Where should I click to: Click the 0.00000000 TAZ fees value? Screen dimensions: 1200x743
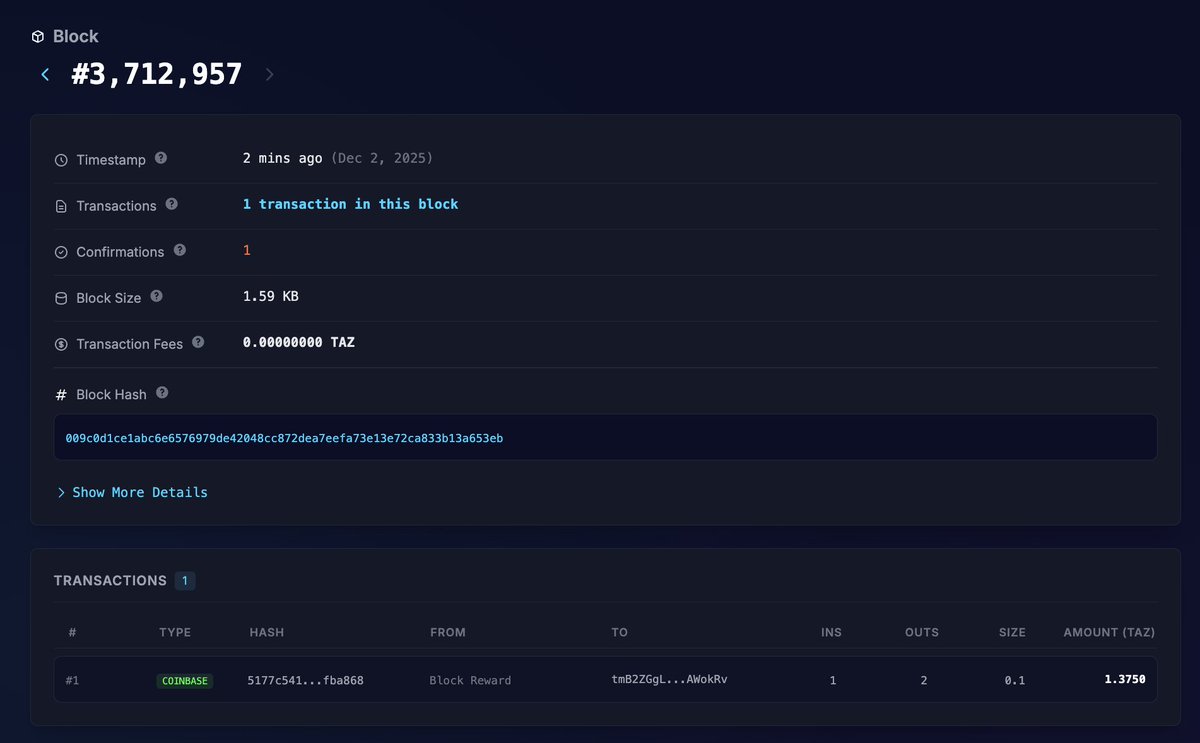(x=299, y=342)
